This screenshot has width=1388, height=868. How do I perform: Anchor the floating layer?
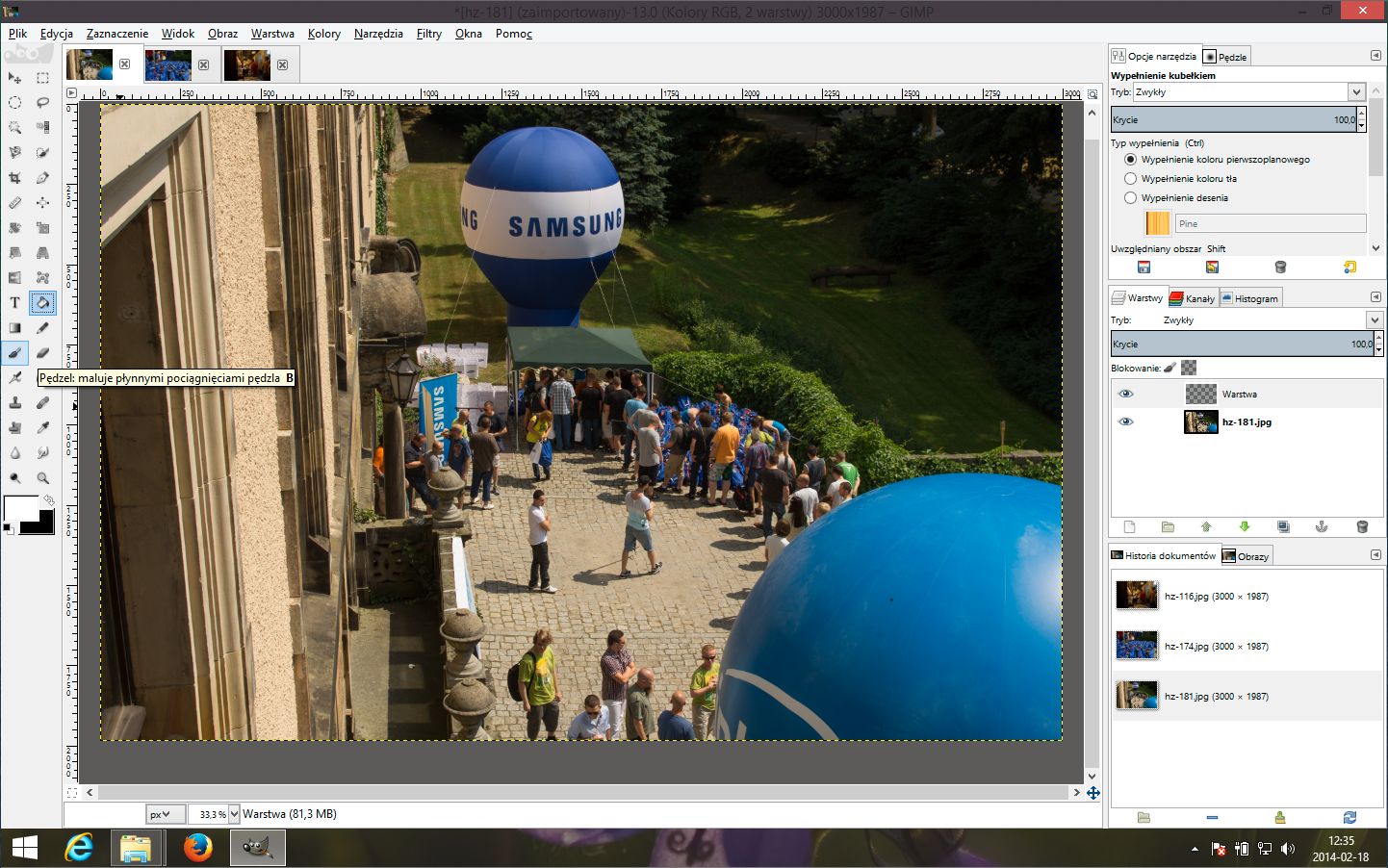tap(1322, 527)
